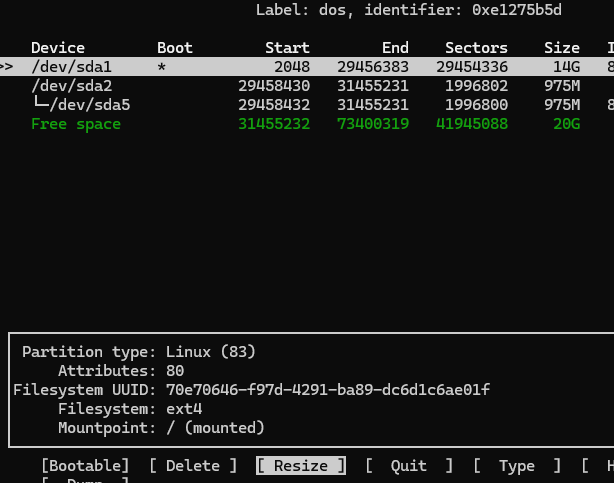
Task: Click the Size column header
Action: 562,48
